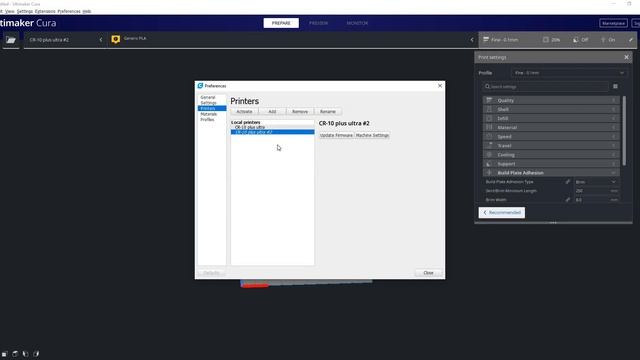This screenshot has width=640, height=360.
Task: Click the Add printer button
Action: click(272, 111)
